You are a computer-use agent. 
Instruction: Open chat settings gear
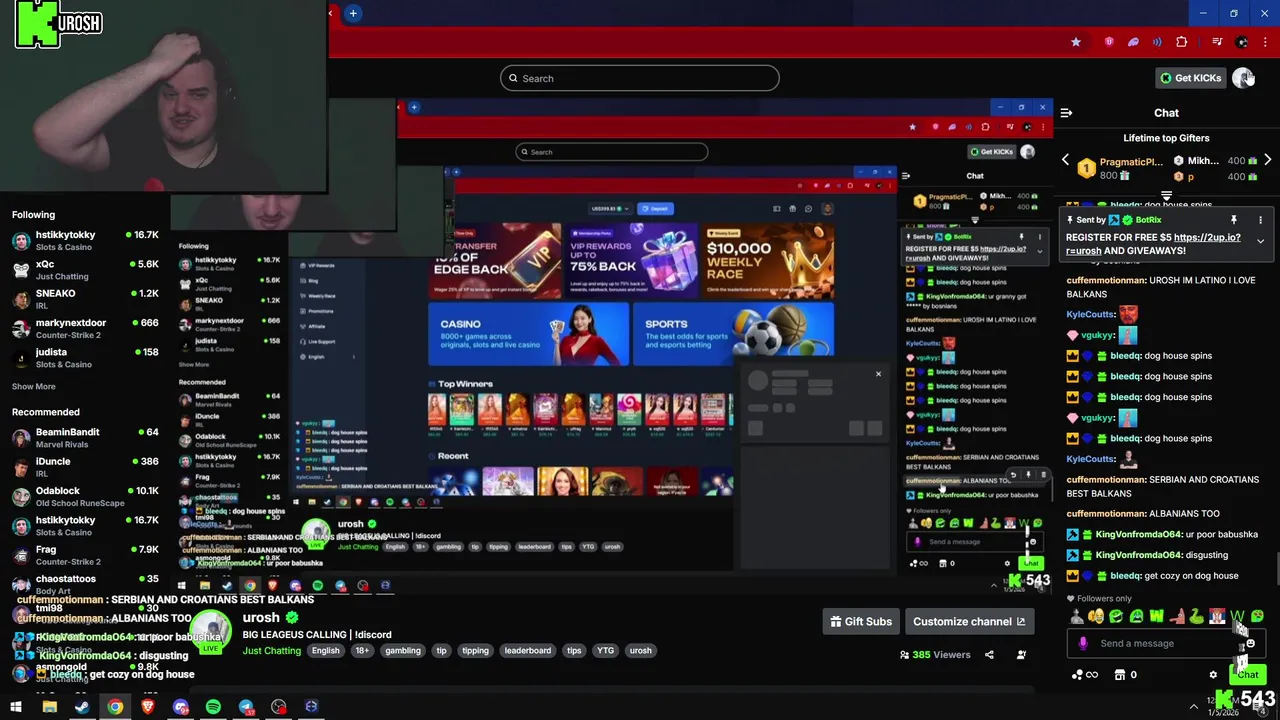point(1213,675)
